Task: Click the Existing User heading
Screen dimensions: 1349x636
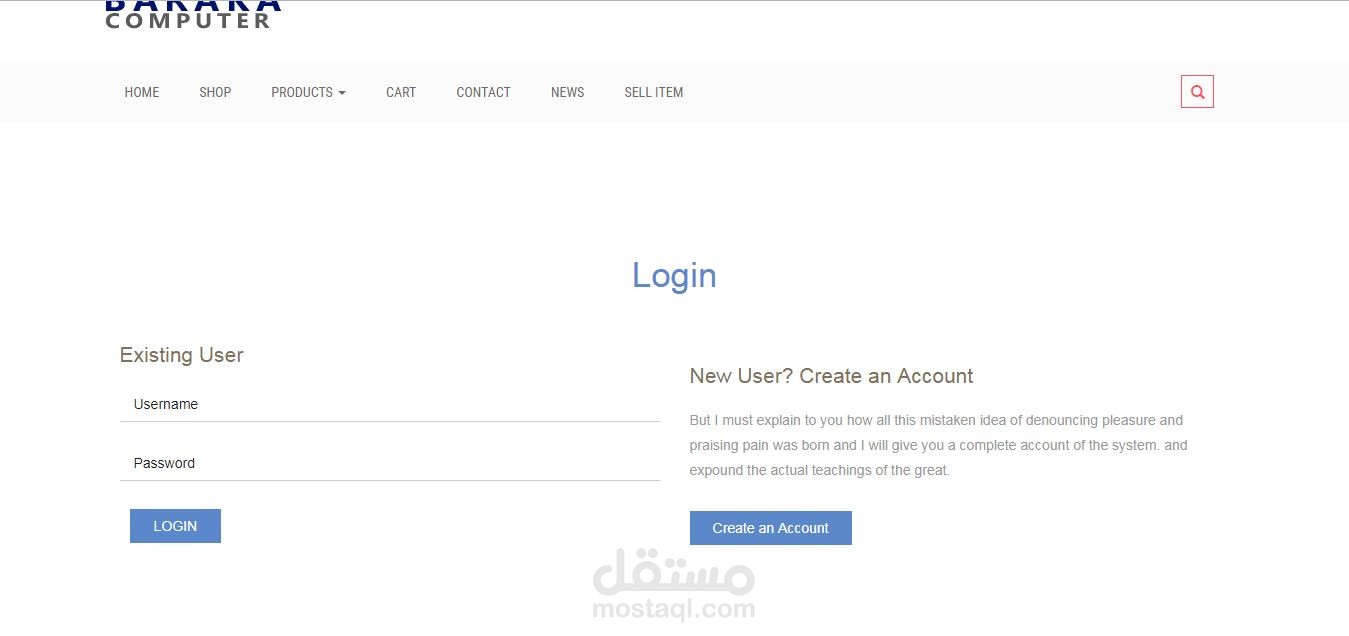Action: pyautogui.click(x=182, y=355)
